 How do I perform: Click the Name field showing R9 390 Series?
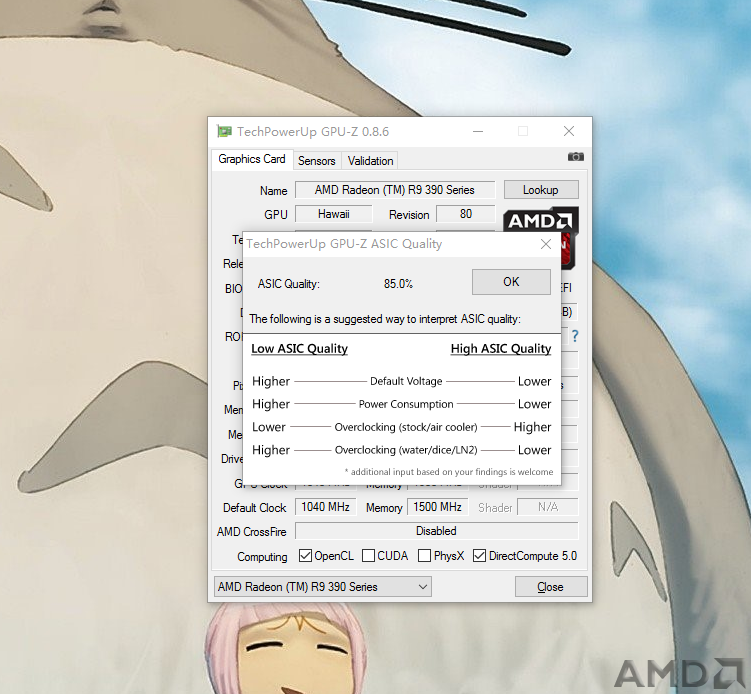point(395,190)
